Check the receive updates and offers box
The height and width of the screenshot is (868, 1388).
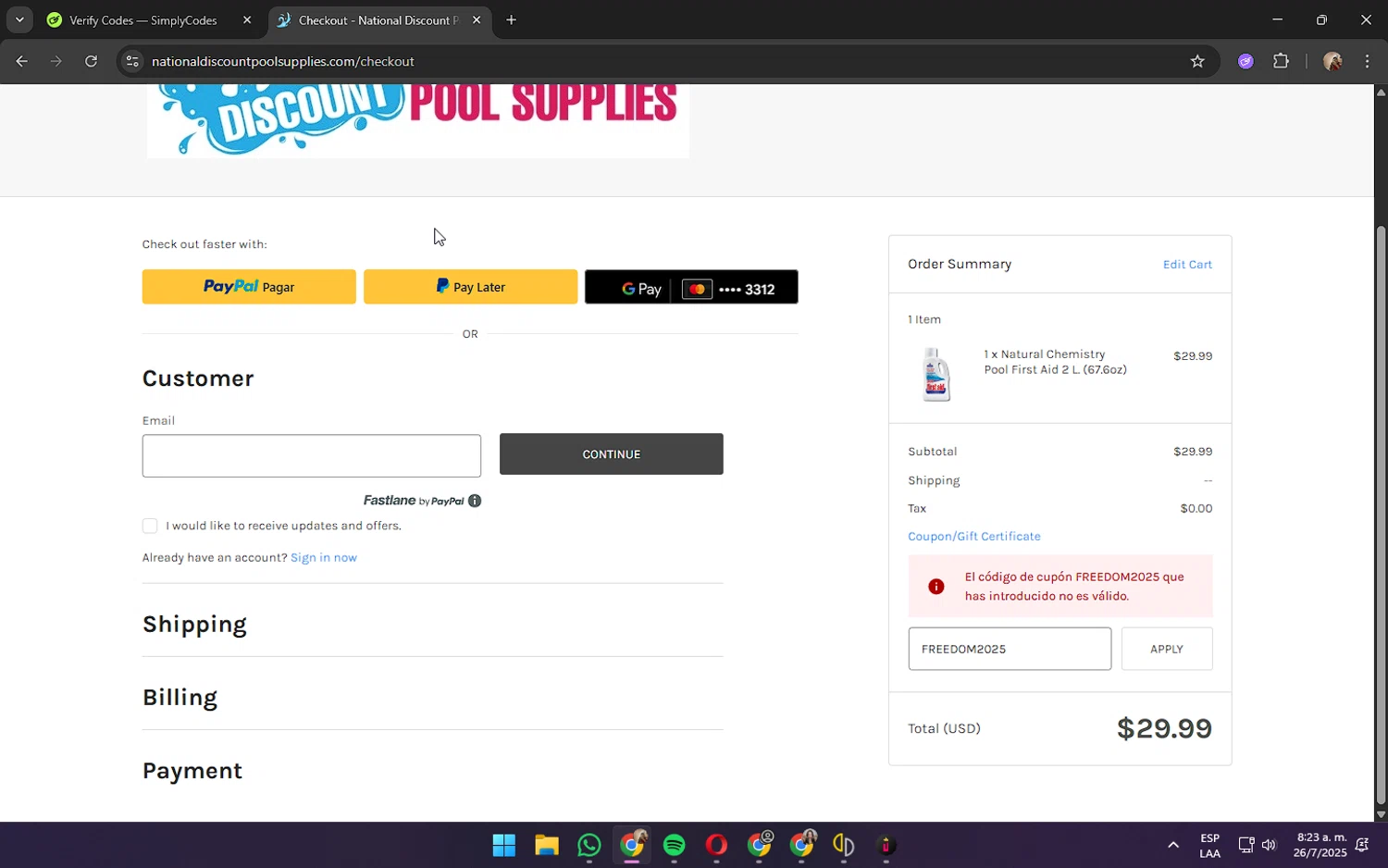tap(150, 526)
